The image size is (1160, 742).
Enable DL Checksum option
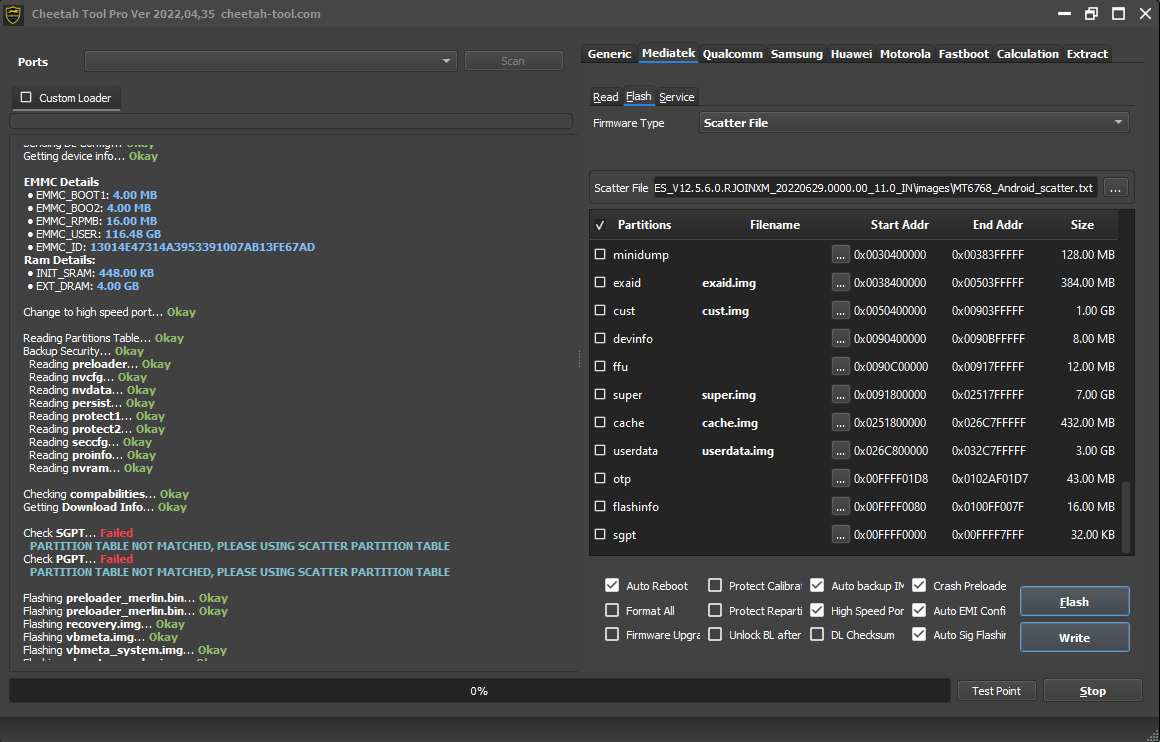point(817,634)
